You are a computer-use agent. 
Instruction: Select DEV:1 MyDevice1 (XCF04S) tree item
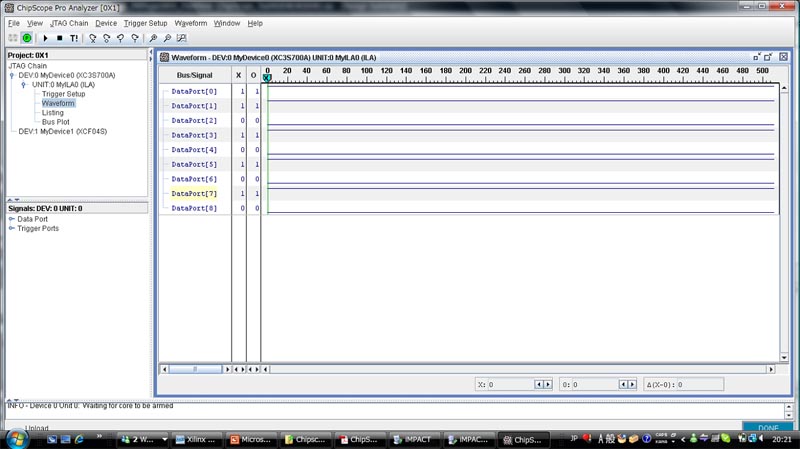coord(62,131)
